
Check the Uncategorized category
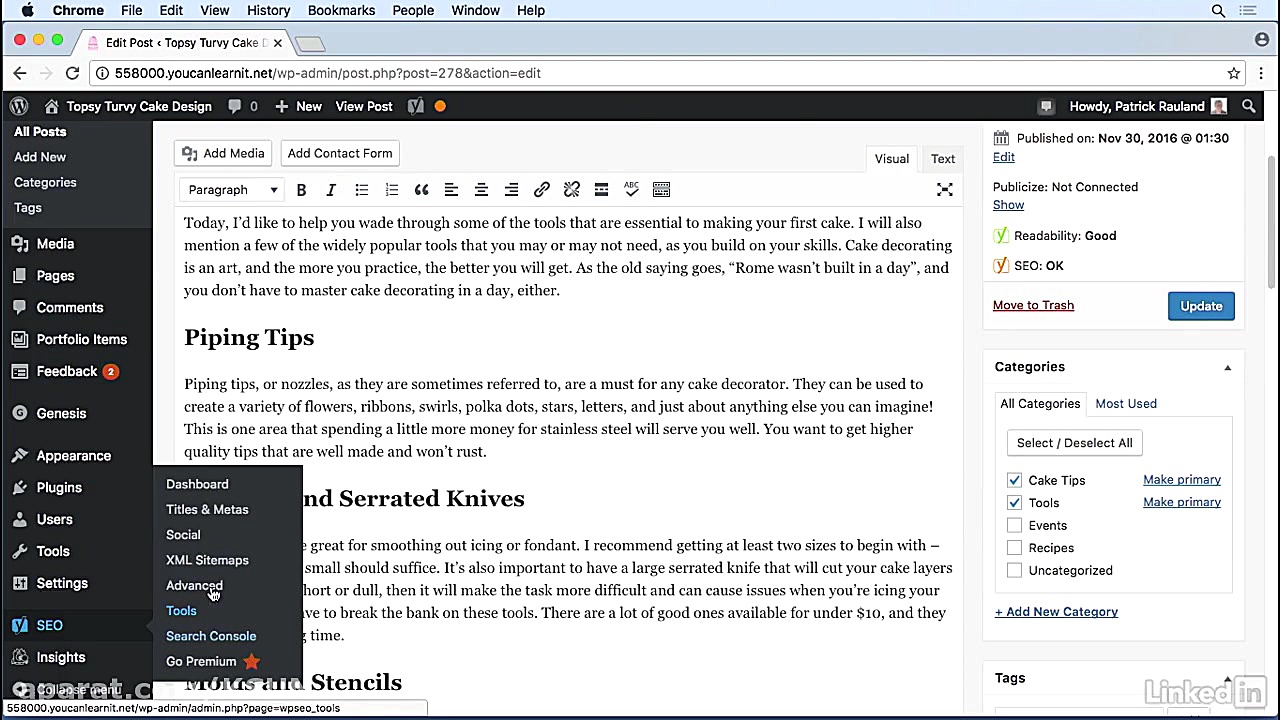coord(1014,570)
